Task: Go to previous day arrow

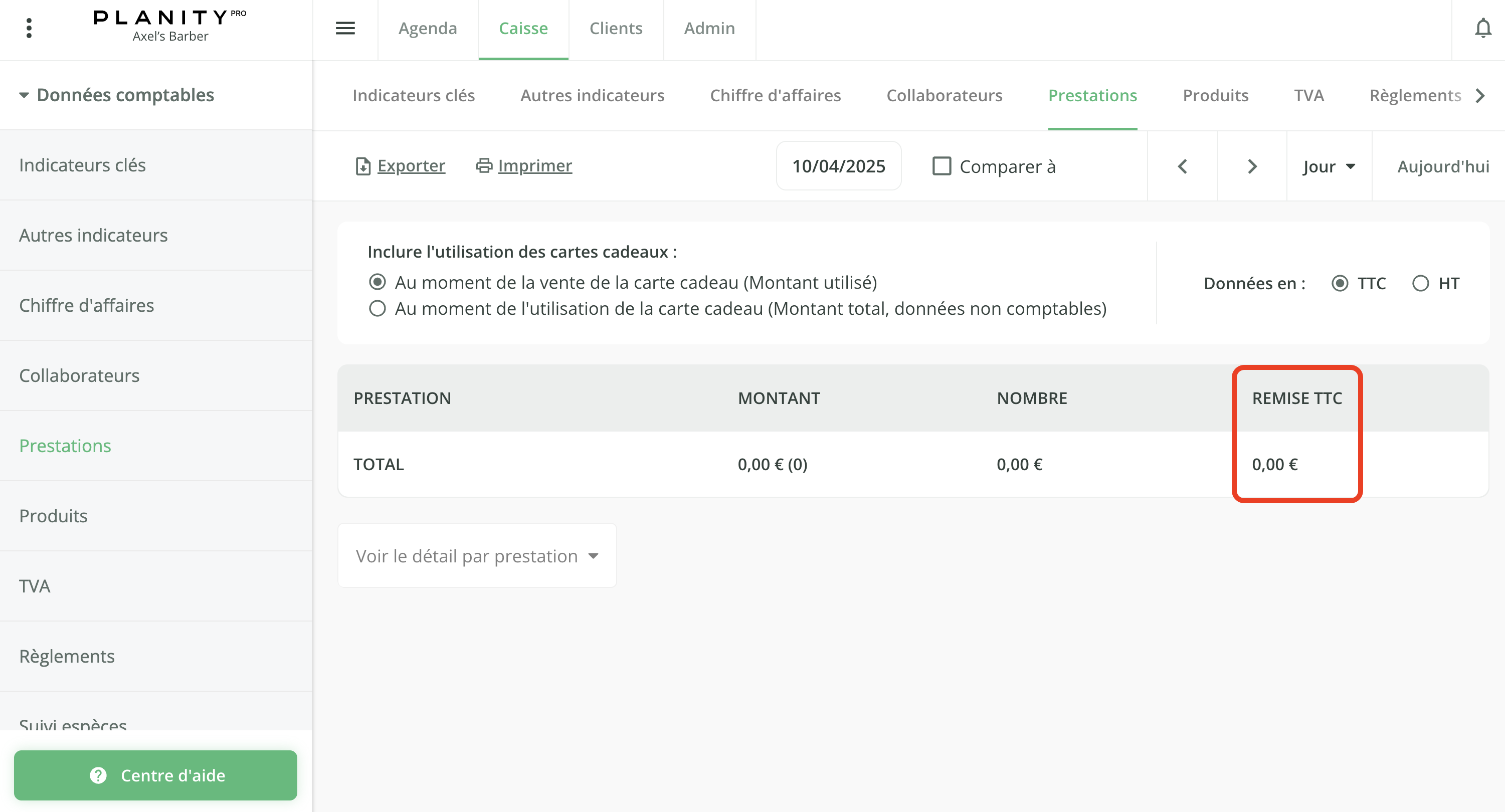Action: (x=1182, y=166)
